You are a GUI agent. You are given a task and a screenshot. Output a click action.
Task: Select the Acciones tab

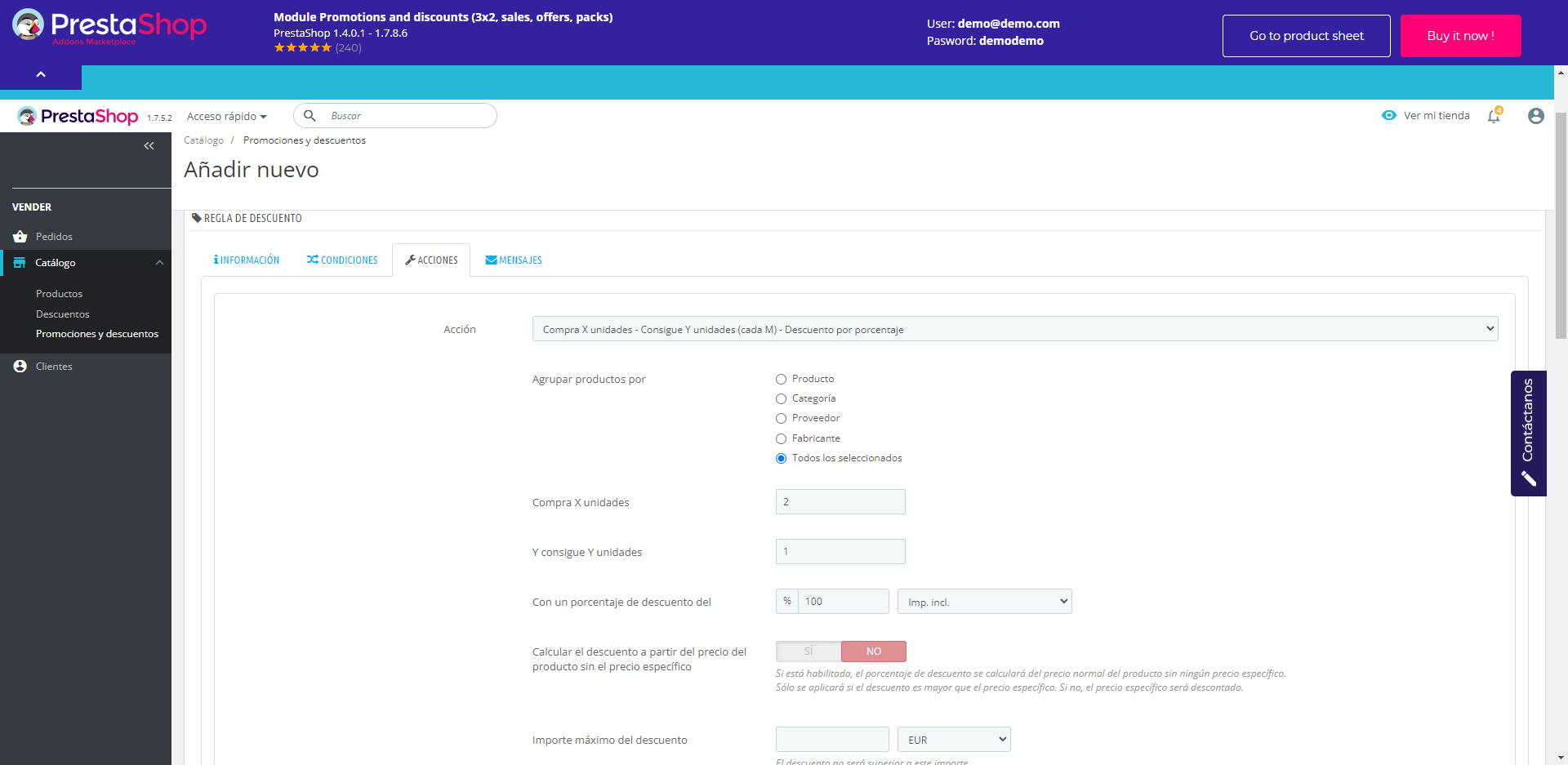tap(431, 260)
